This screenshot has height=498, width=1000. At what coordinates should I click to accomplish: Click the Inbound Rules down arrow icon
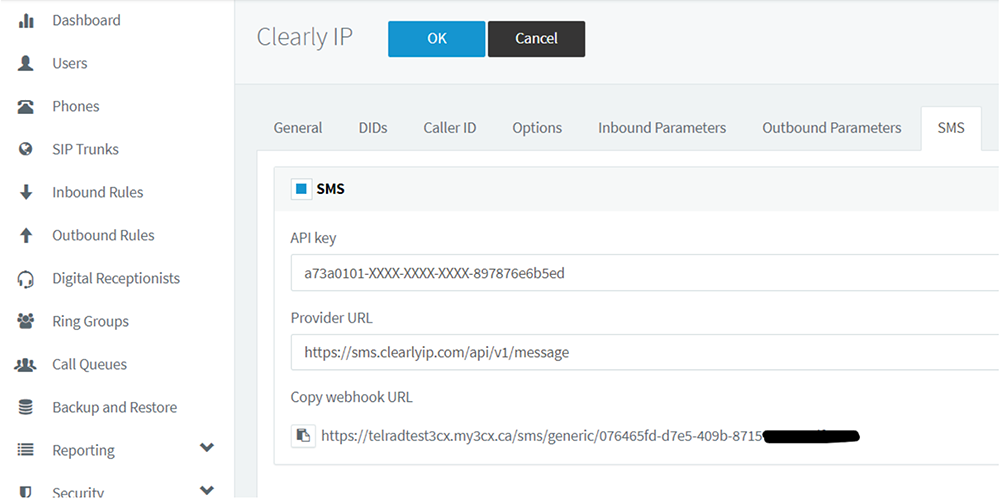click(x=26, y=193)
